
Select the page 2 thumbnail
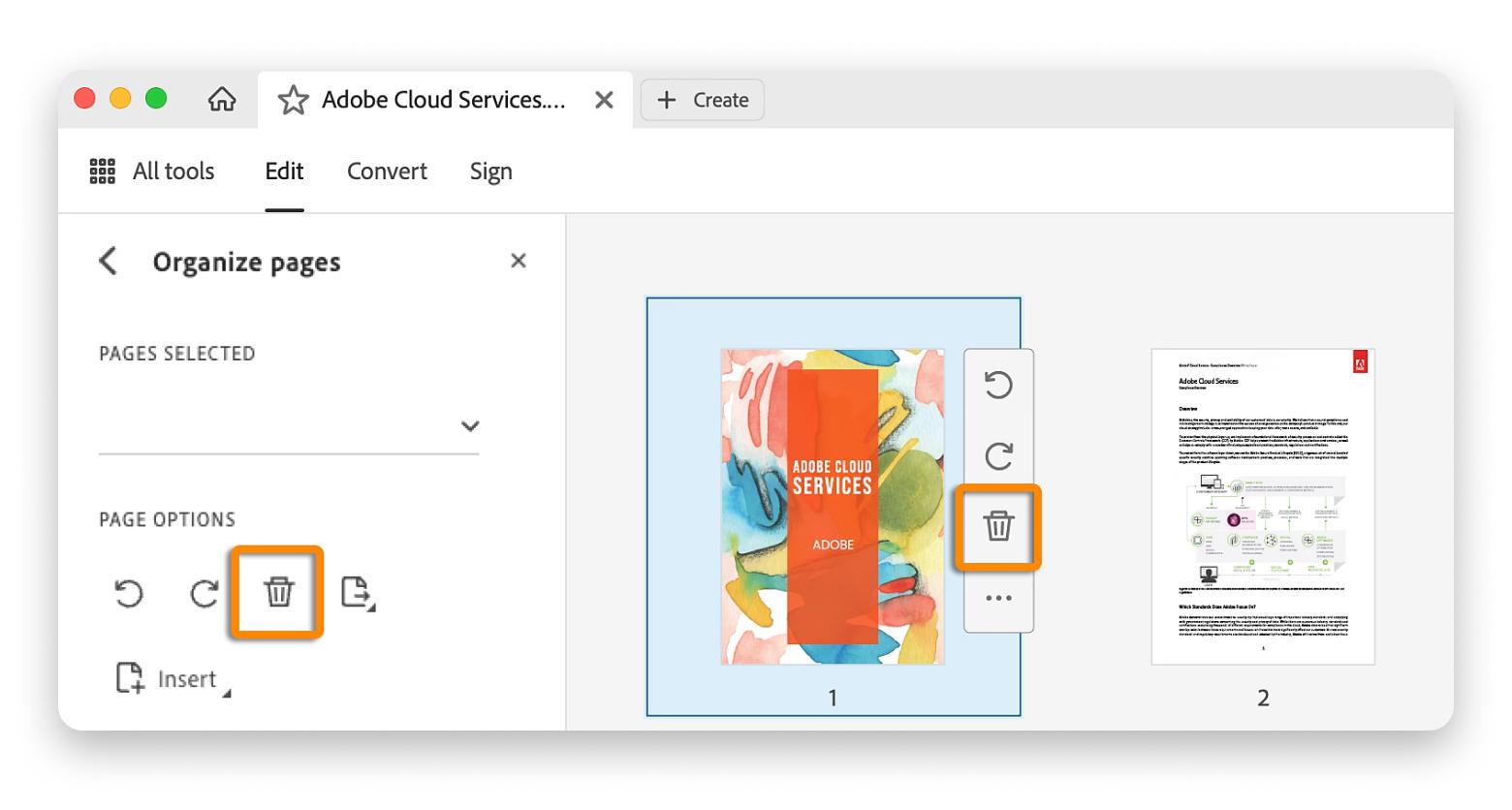(x=1262, y=507)
